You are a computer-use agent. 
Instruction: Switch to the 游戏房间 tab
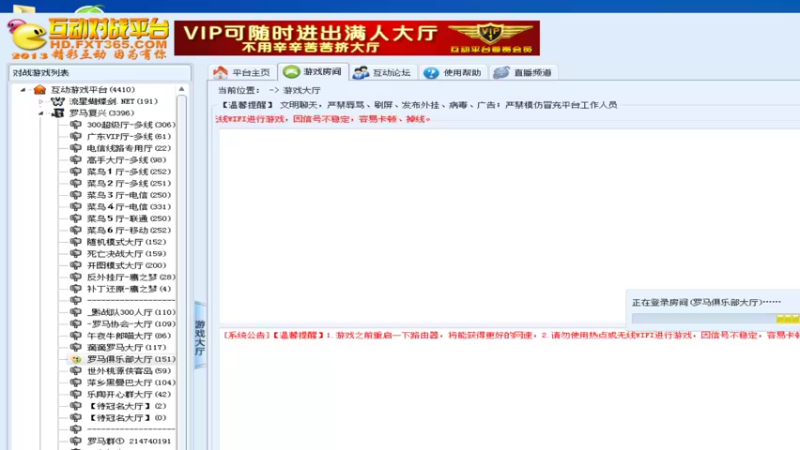[313, 72]
